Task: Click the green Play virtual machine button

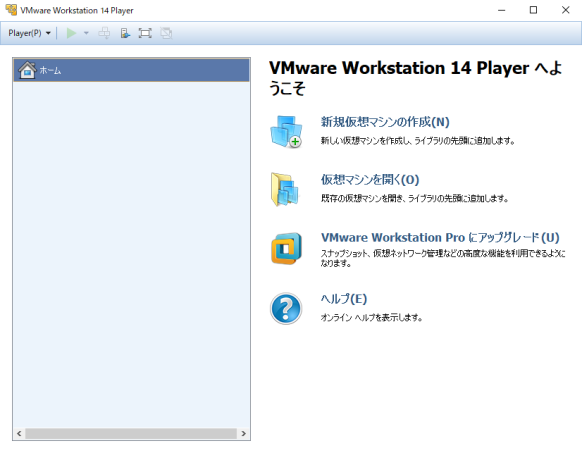Action: [x=71, y=33]
